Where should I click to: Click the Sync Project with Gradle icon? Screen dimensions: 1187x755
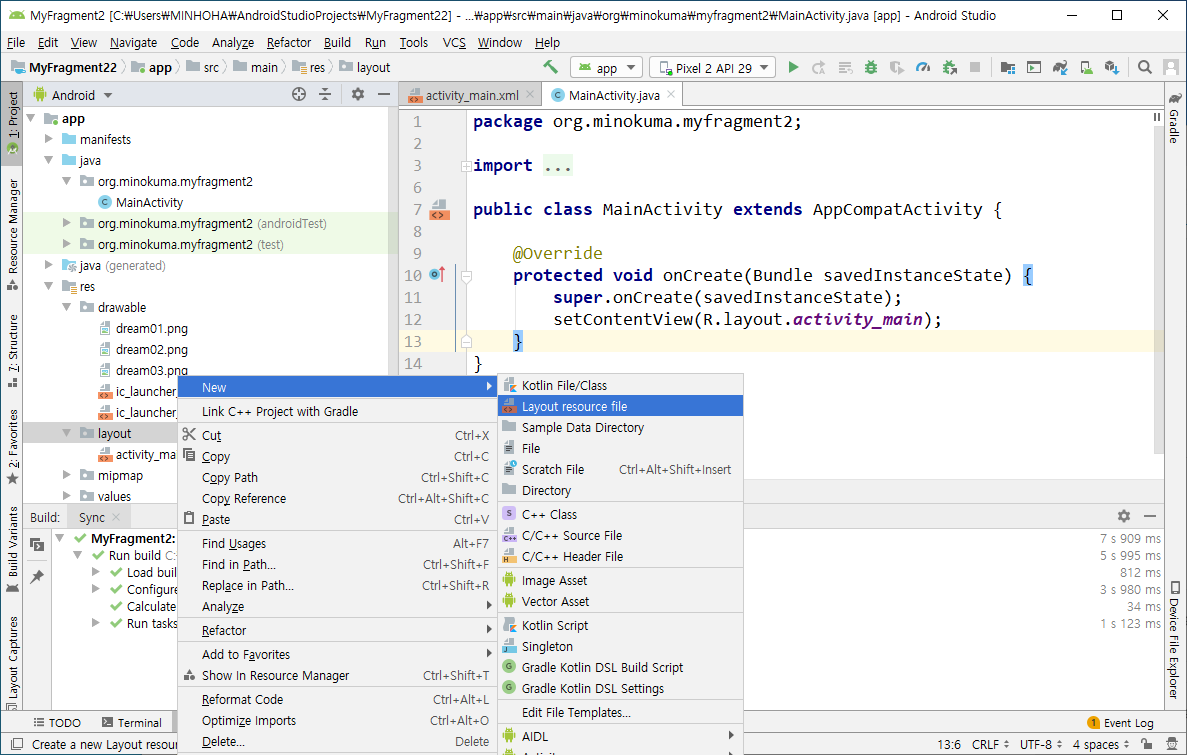point(1060,67)
